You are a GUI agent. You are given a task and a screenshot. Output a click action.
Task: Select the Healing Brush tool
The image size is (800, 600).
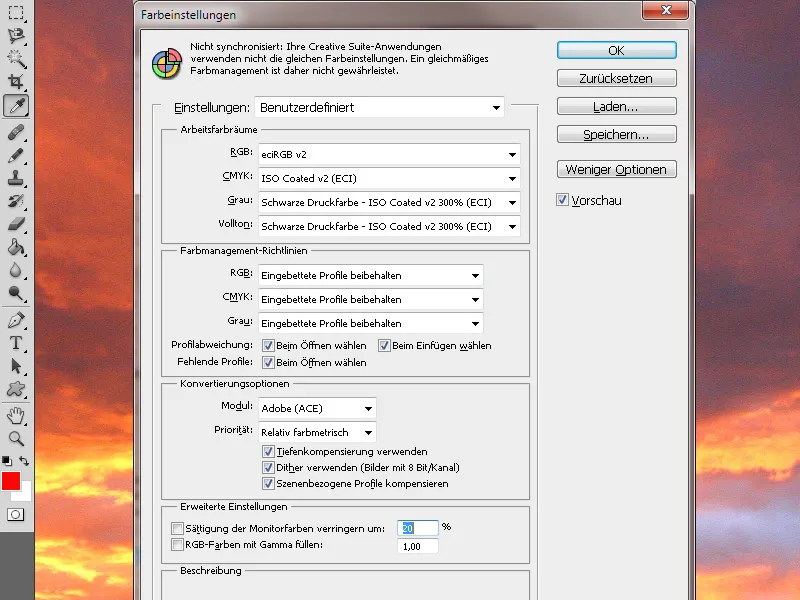pos(14,133)
